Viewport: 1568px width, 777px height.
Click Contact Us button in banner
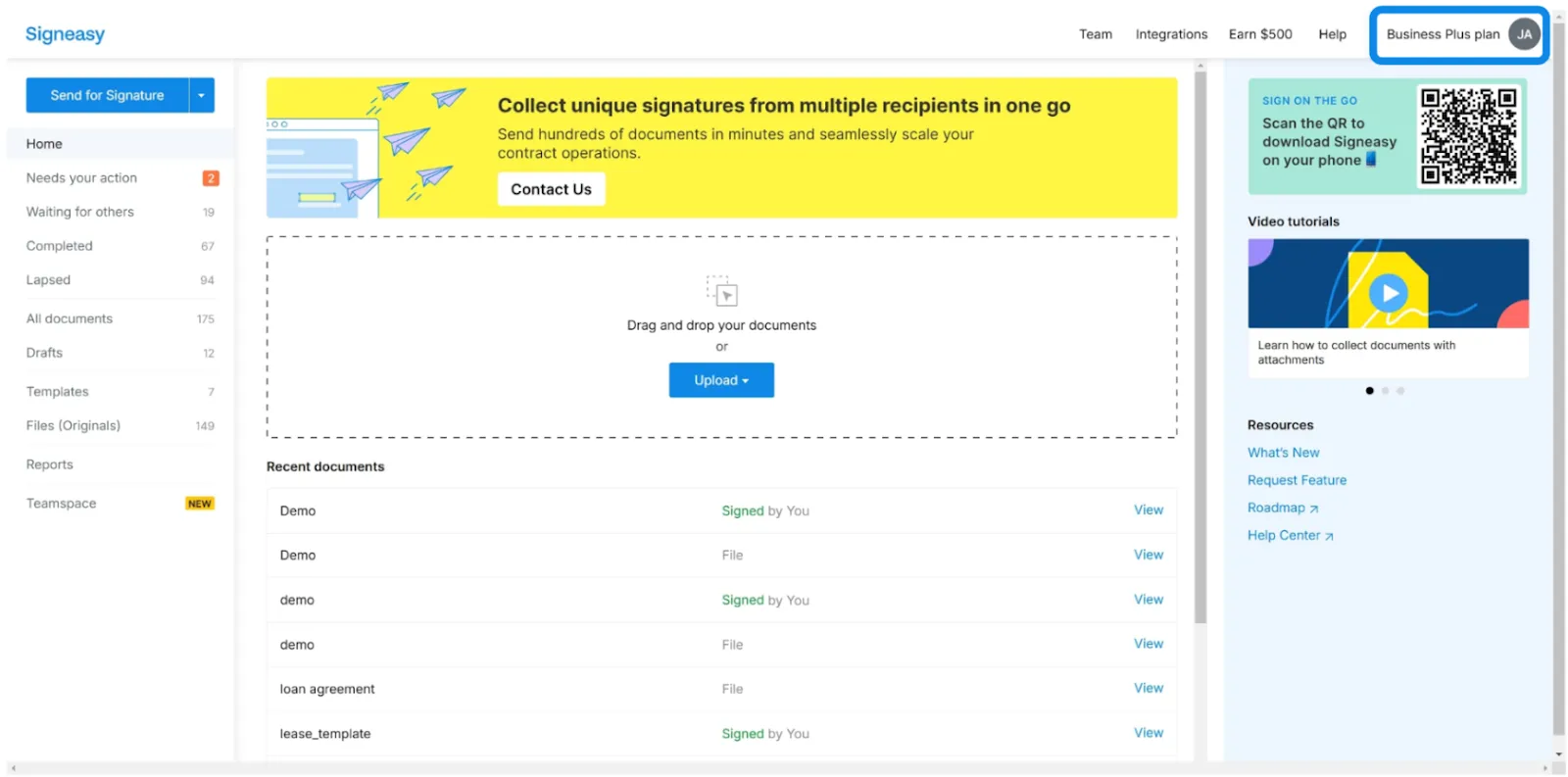pyautogui.click(x=551, y=189)
